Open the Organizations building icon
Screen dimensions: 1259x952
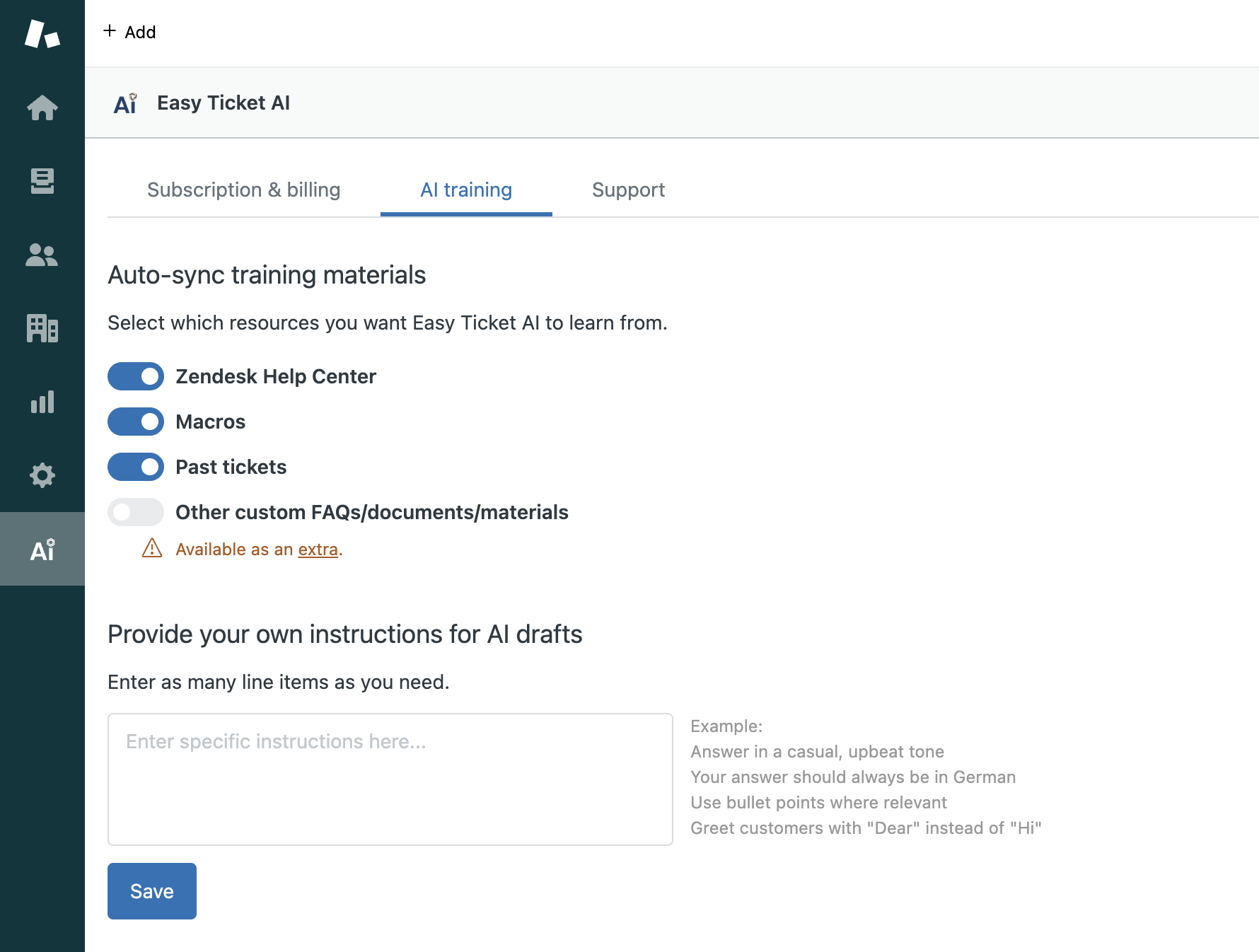click(42, 328)
